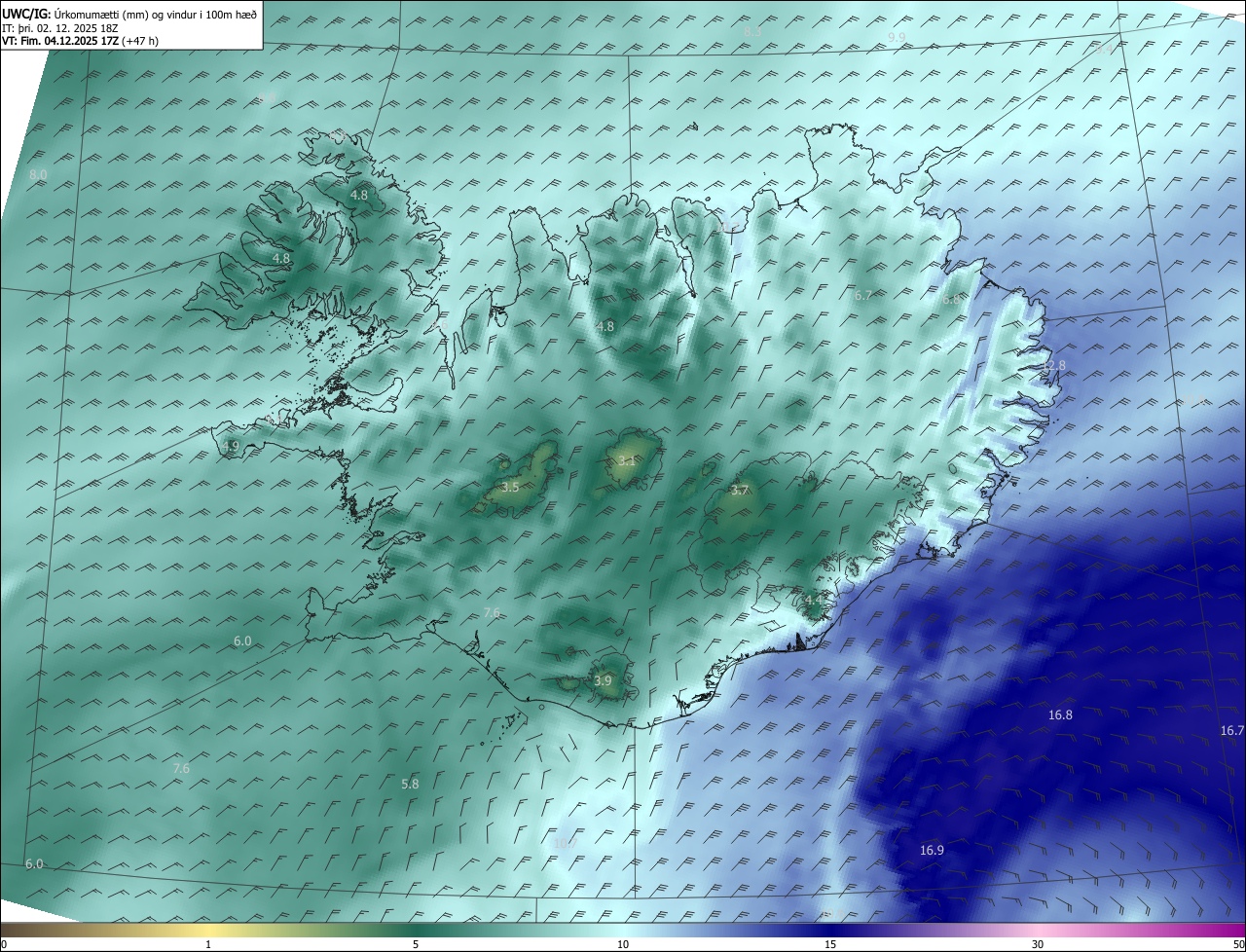Image resolution: width=1246 pixels, height=952 pixels.
Task: Click the 16.7 value label on the map
Action: pyautogui.click(x=1232, y=730)
